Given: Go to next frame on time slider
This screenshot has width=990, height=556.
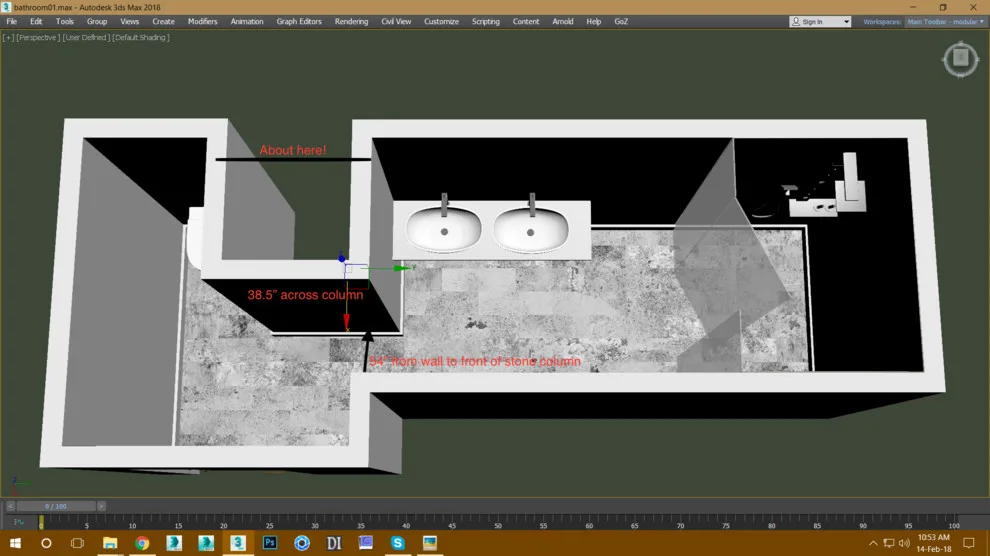Looking at the screenshot, I should tap(101, 506).
